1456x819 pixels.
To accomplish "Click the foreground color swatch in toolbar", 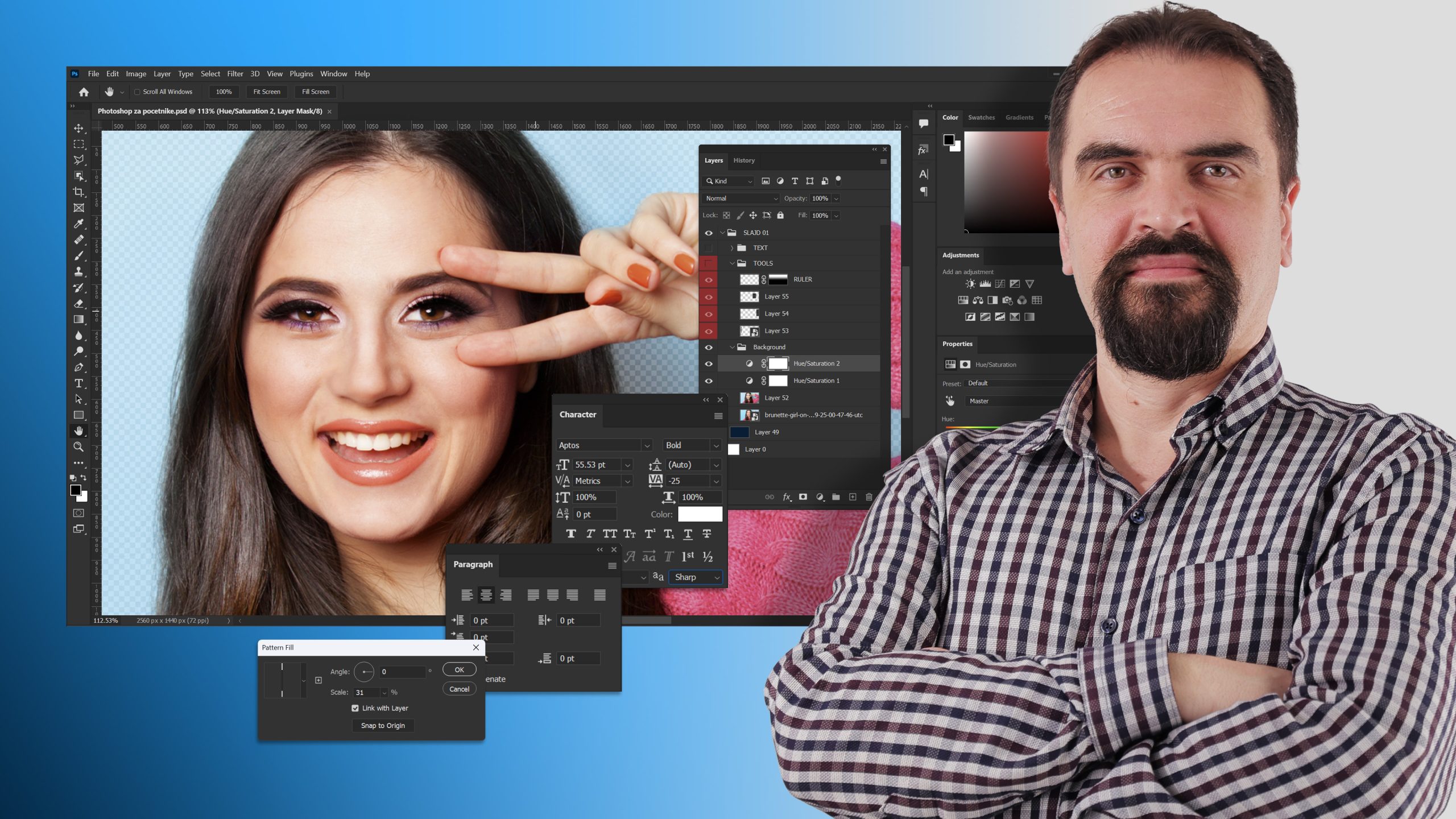I will pos(76,490).
